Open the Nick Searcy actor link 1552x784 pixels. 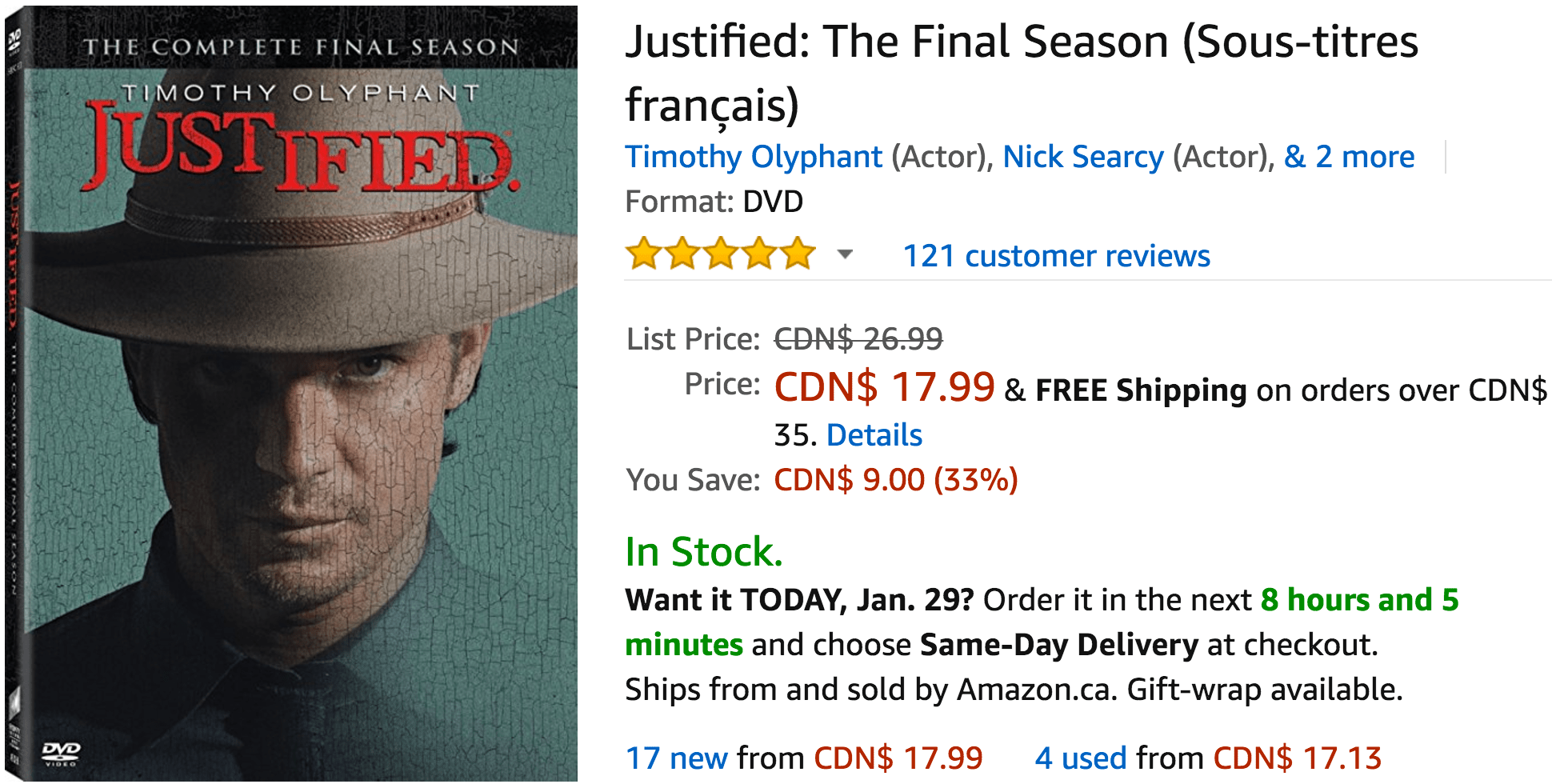point(1083,157)
